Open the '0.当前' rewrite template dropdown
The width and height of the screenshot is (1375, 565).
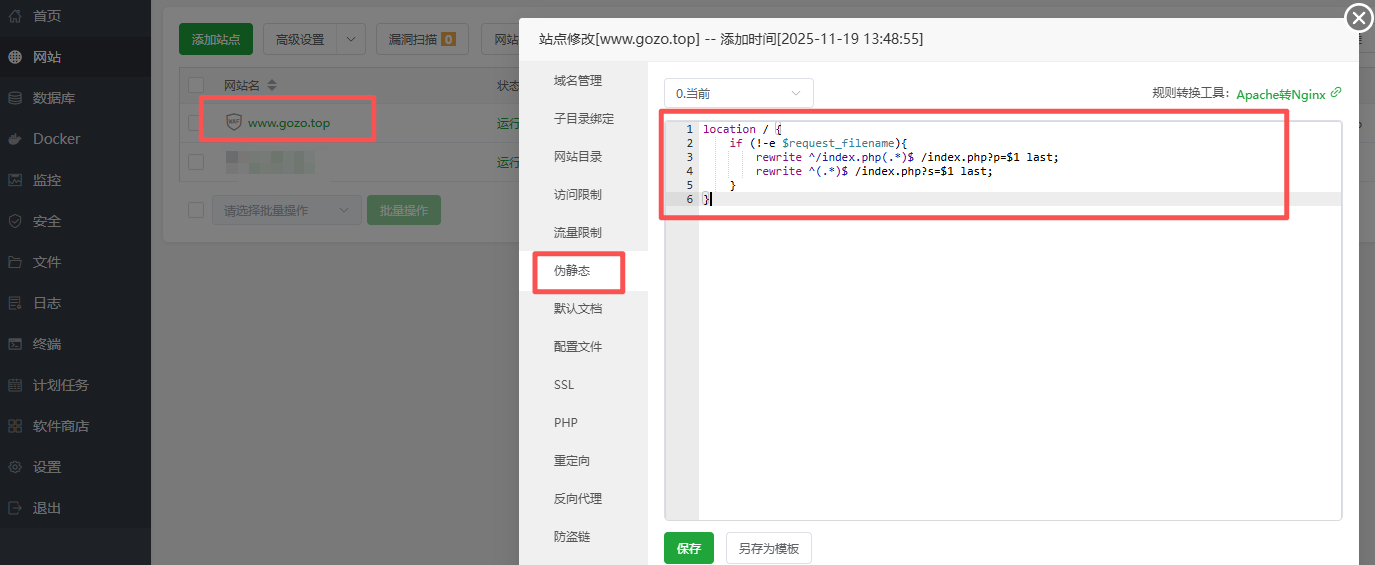pyautogui.click(x=738, y=93)
